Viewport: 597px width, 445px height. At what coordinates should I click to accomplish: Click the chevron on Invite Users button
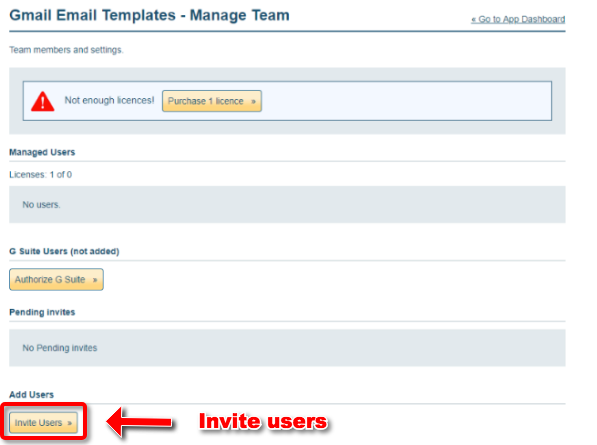(x=69, y=423)
